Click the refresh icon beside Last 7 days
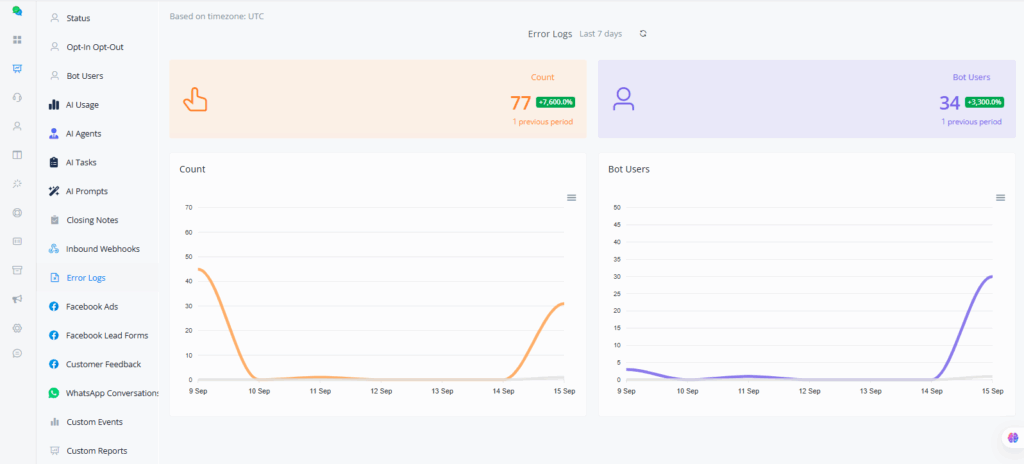1024x464 pixels. click(643, 34)
